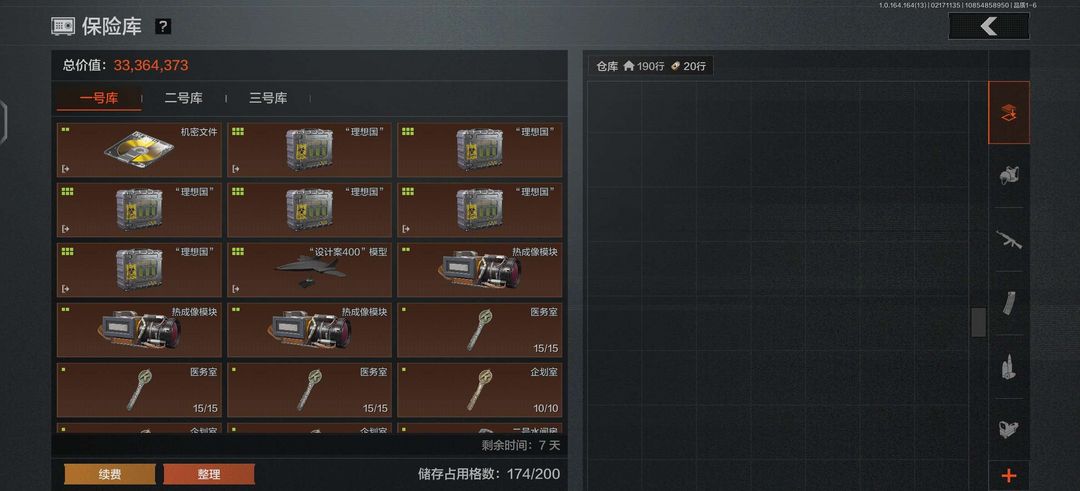Click the orange plus add icon

click(1008, 475)
